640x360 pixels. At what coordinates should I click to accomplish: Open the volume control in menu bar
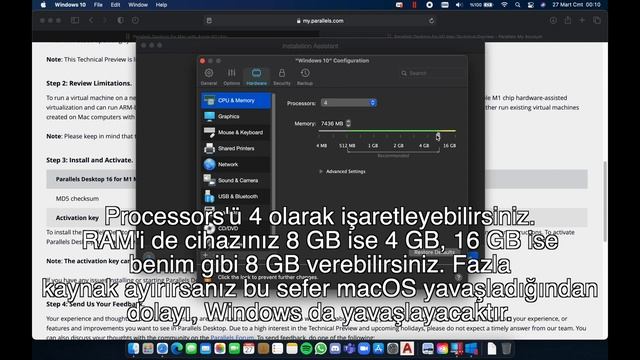459,5
